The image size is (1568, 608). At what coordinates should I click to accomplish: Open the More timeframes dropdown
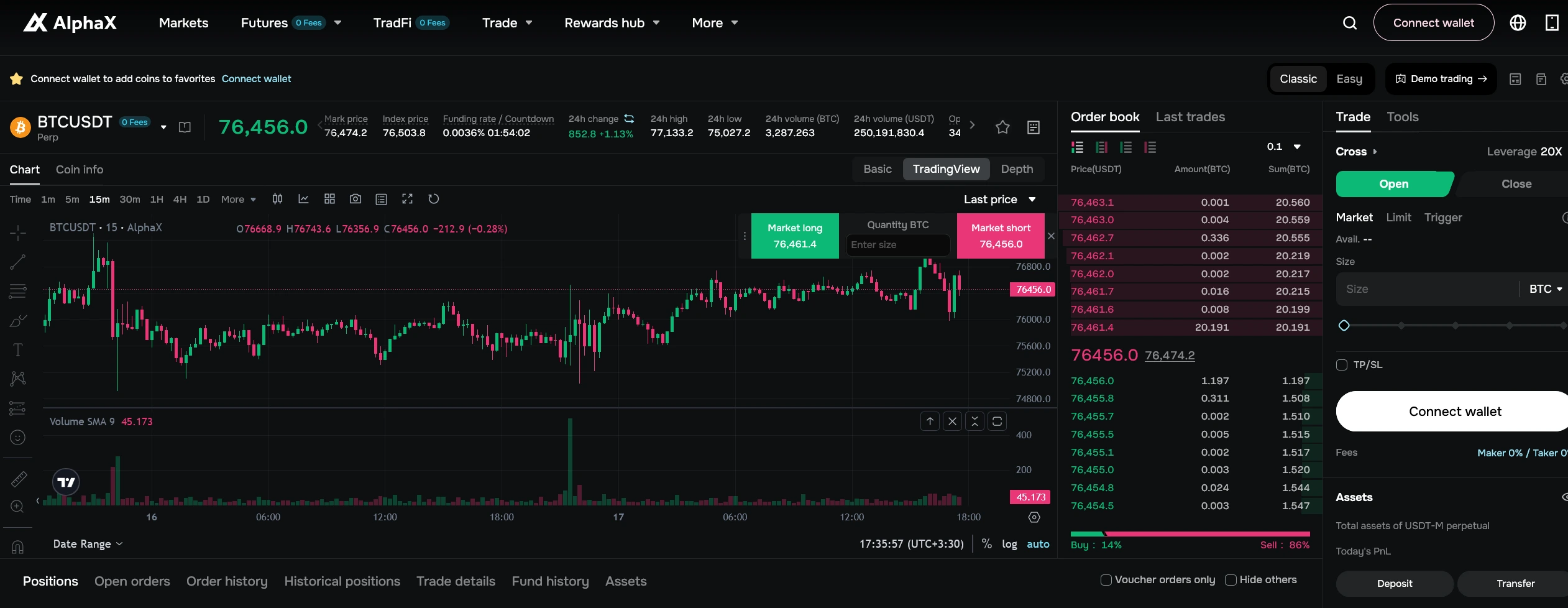(x=239, y=199)
